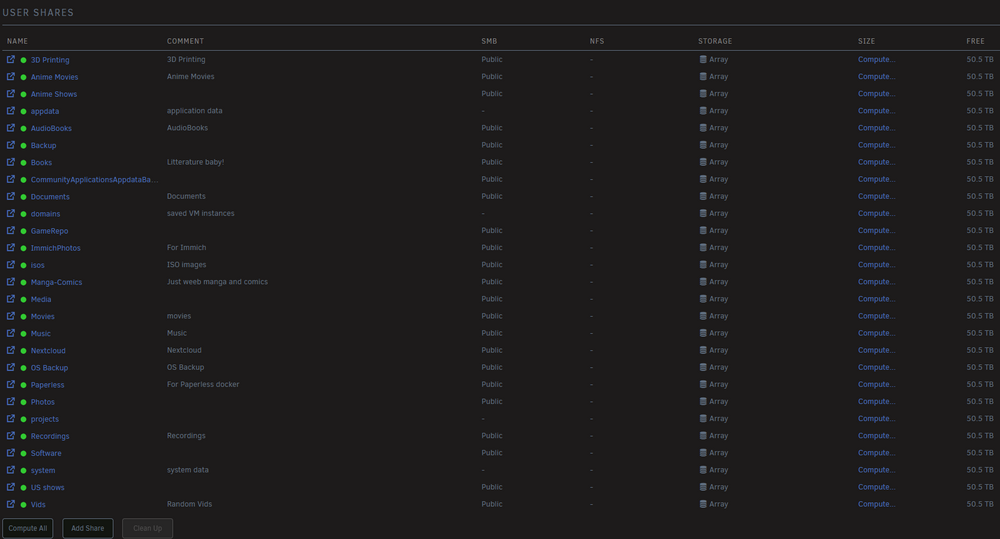The image size is (1000, 539).
Task: Open the Manga-Comics share link
Action: pyautogui.click(x=56, y=283)
